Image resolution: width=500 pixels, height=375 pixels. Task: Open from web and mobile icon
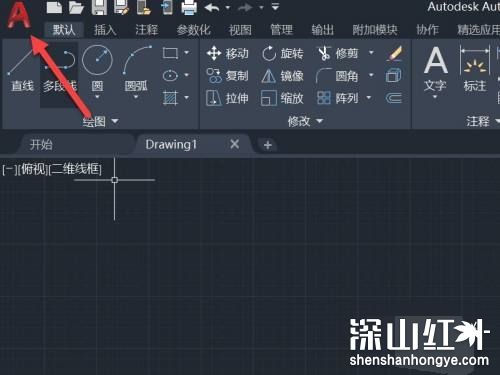144,7
